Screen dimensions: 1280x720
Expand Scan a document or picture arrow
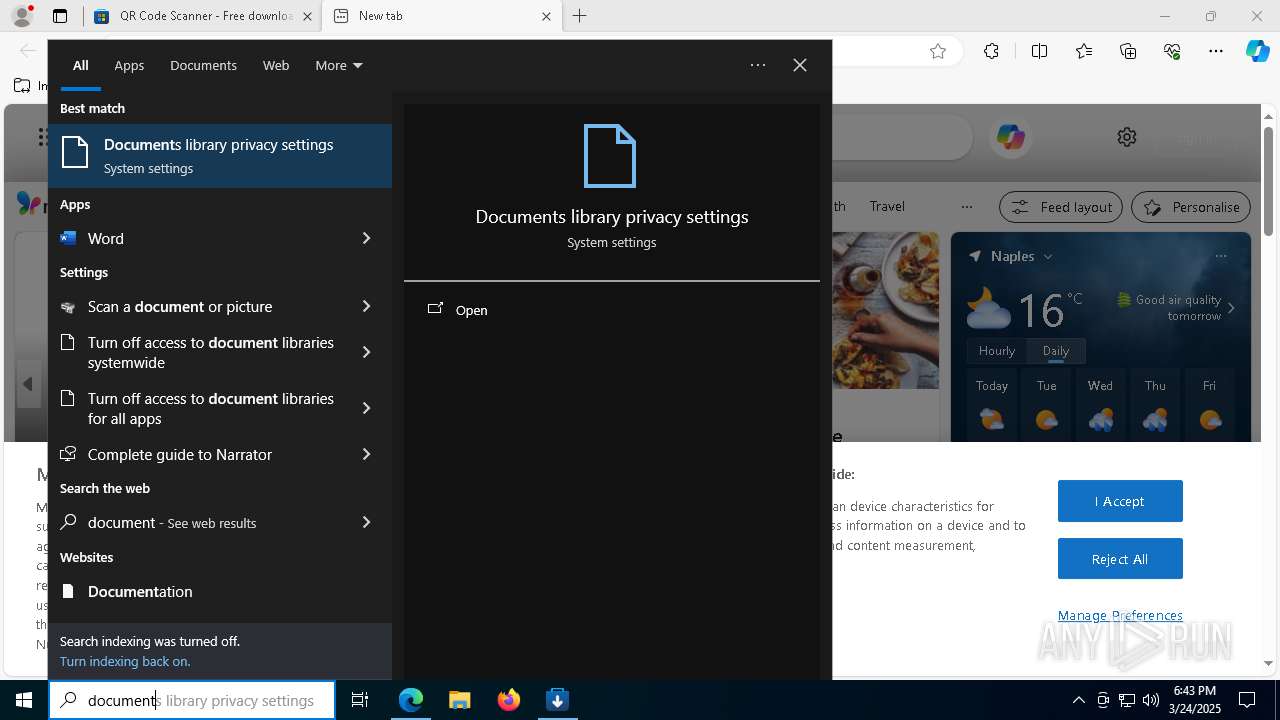pos(366,306)
